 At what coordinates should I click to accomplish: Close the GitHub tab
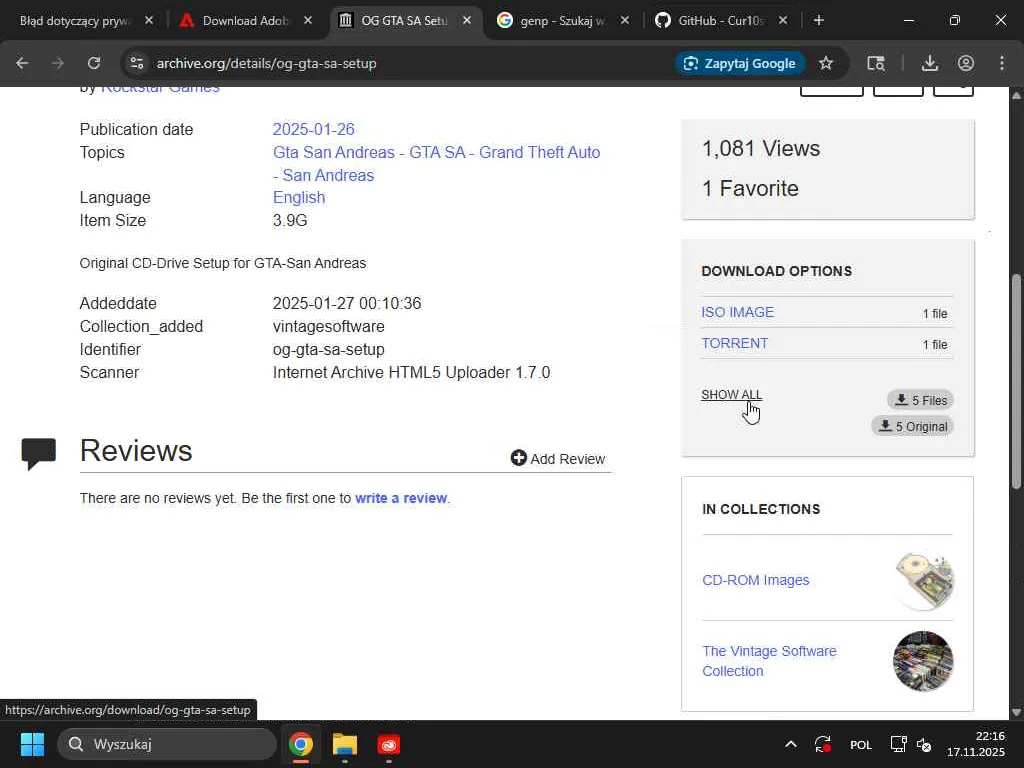coord(783,20)
